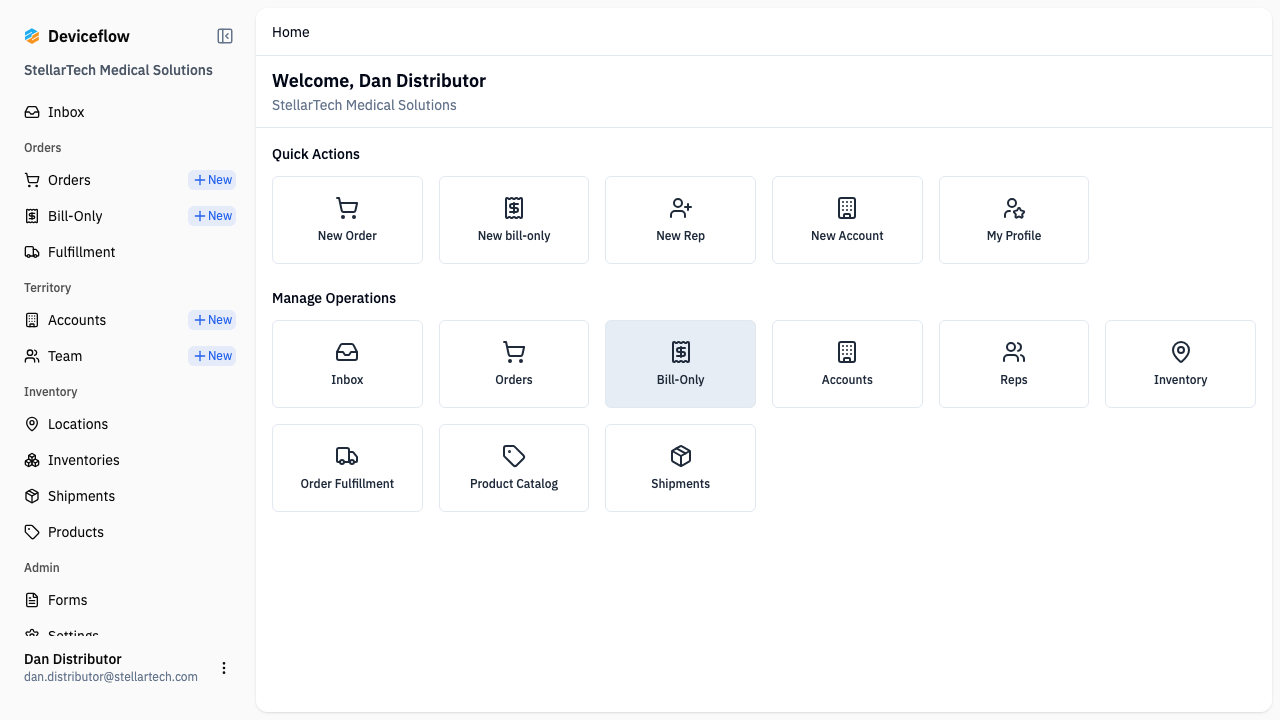1280x720 pixels.
Task: Open Locations under Inventory section
Action: coord(77,424)
